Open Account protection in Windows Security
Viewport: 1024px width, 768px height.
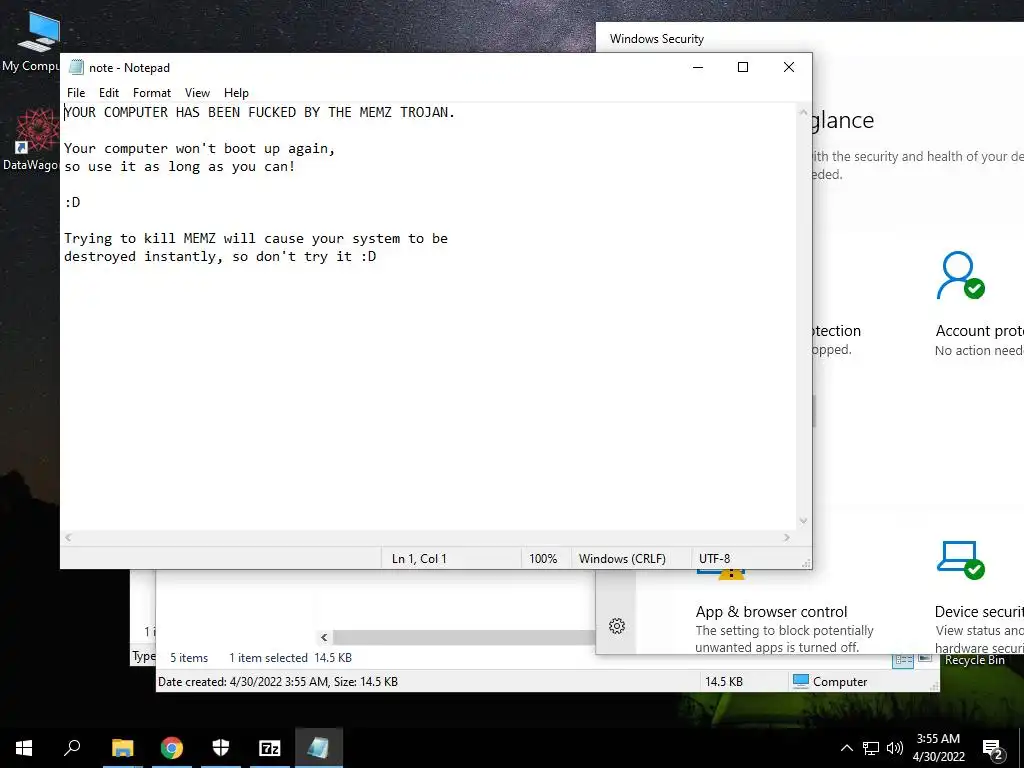(x=978, y=304)
